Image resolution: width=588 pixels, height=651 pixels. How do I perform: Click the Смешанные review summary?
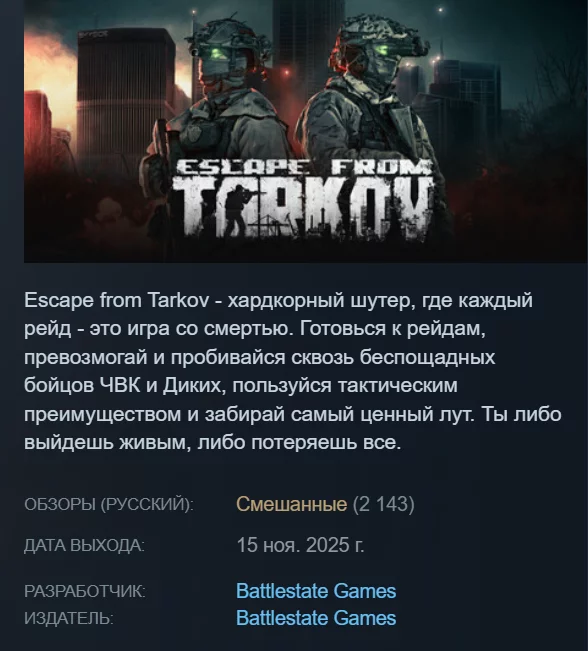click(291, 504)
